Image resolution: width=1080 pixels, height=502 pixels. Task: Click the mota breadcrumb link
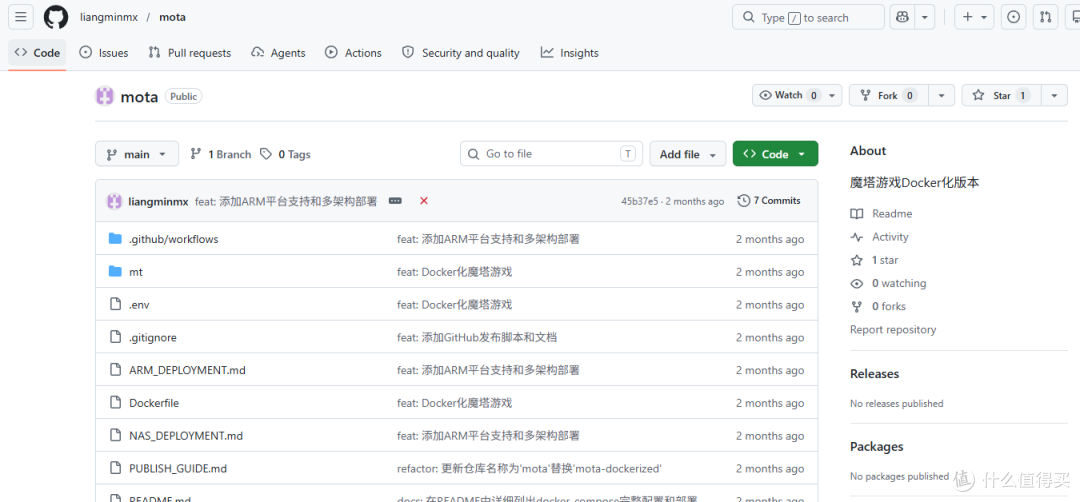tap(172, 17)
